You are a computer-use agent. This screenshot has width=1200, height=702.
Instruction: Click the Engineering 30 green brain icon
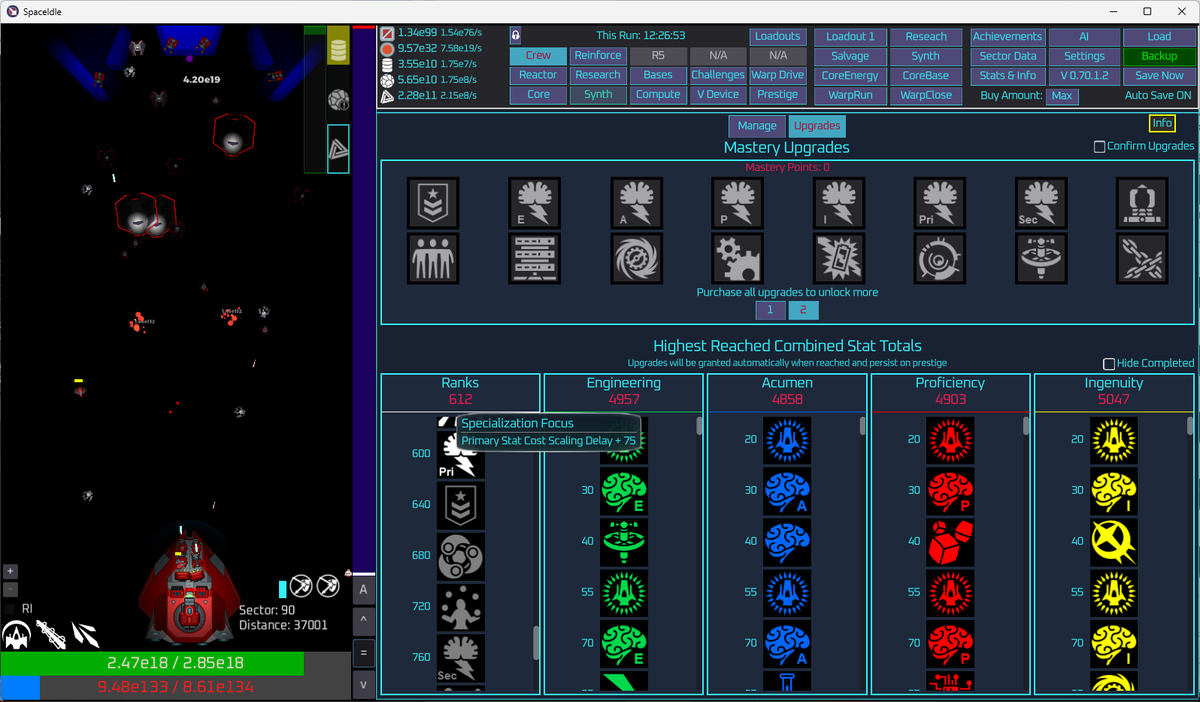point(624,491)
